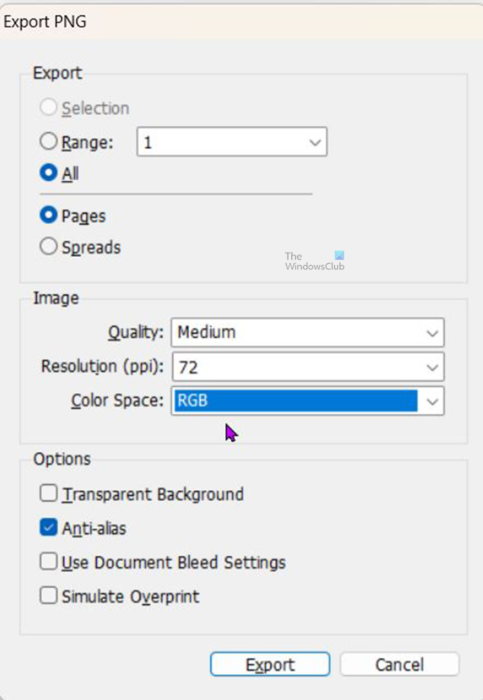
Task: Click the Spreads label text
Action: [91, 248]
